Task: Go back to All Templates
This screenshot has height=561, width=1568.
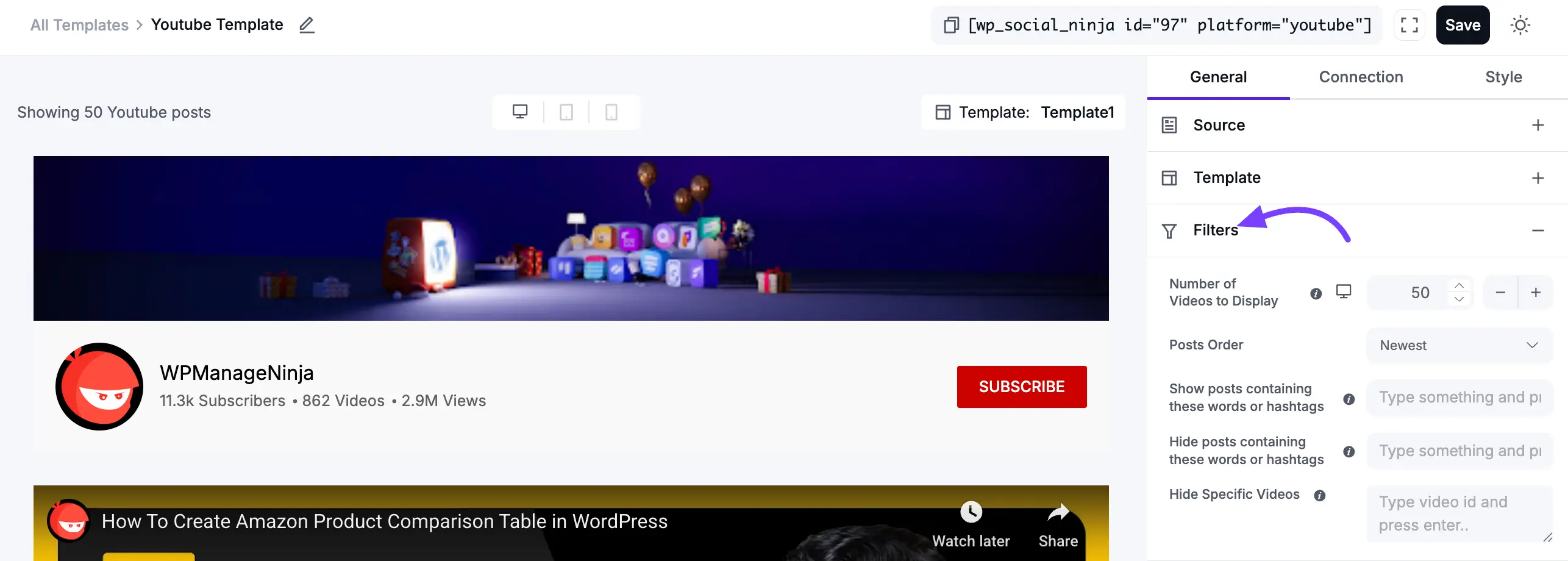Action: (79, 25)
